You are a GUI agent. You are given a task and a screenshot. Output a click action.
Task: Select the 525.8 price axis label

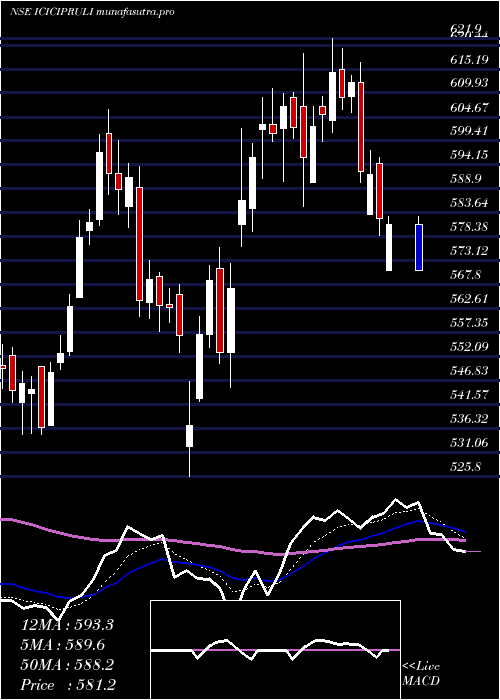coord(466,467)
